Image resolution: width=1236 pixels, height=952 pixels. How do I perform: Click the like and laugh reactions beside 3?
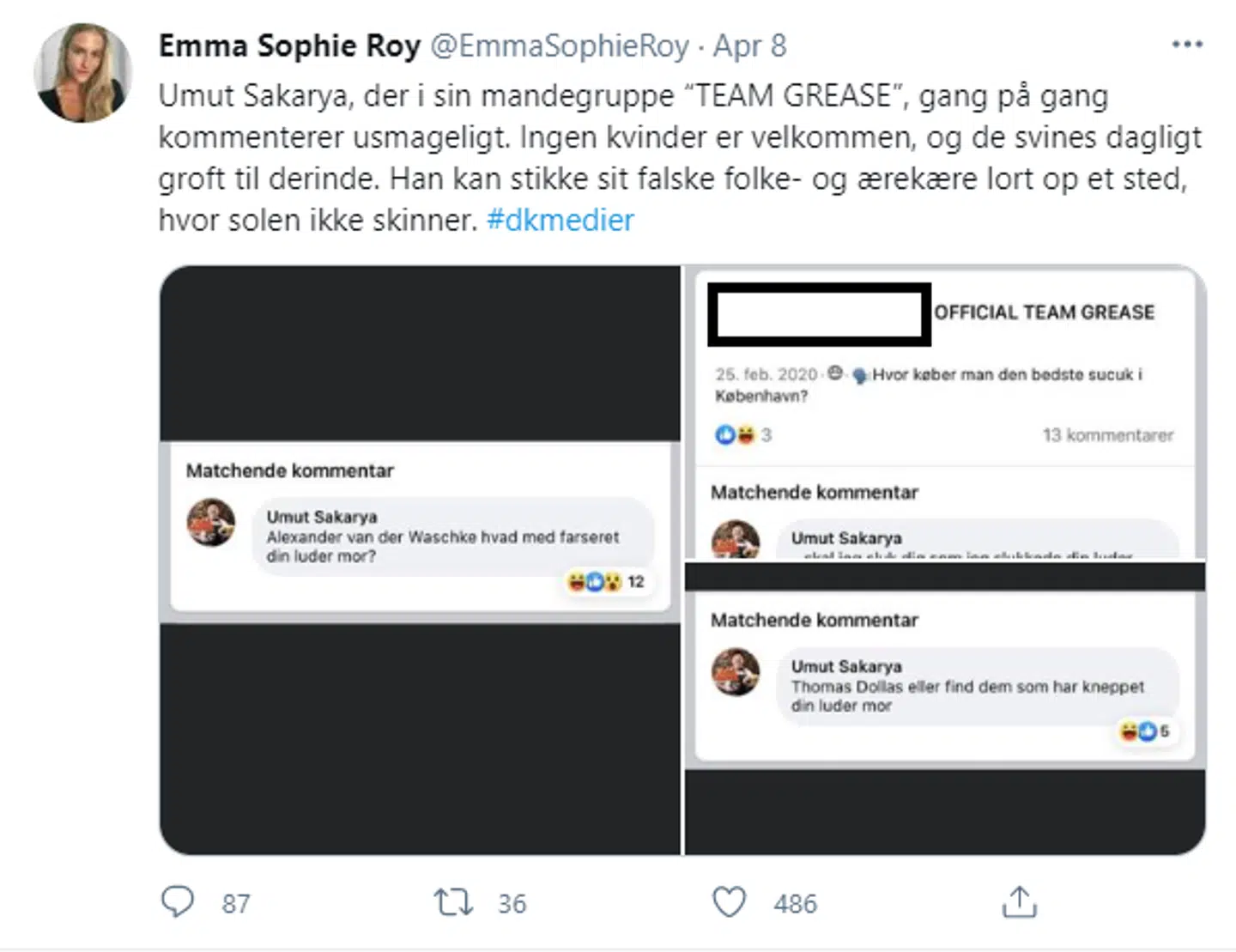(735, 435)
